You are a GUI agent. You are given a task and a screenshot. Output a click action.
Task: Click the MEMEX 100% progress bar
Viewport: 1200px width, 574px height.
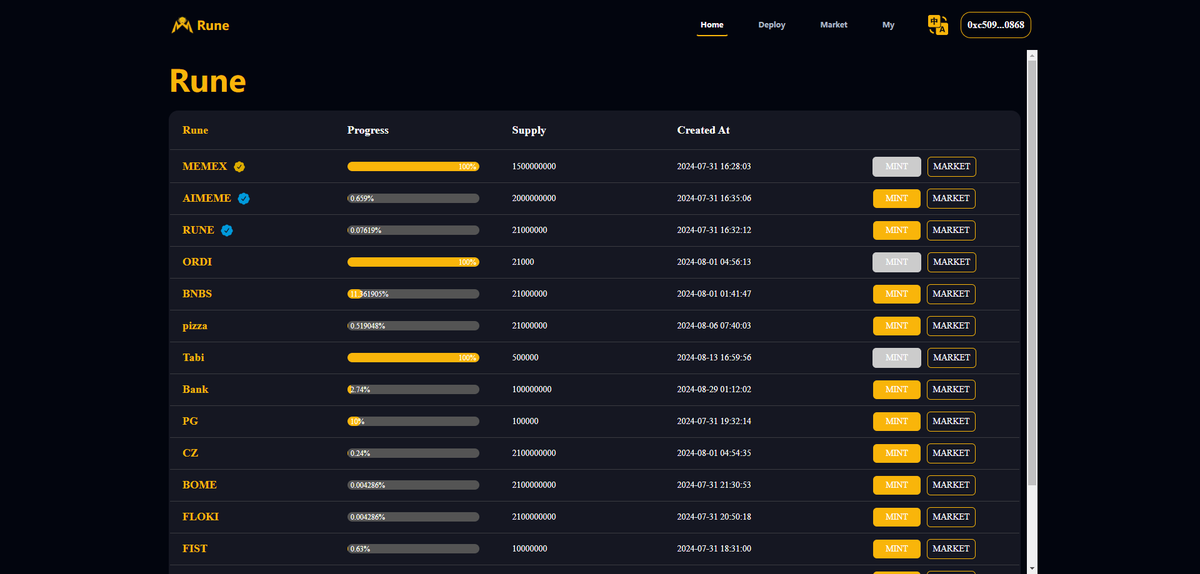(x=413, y=167)
